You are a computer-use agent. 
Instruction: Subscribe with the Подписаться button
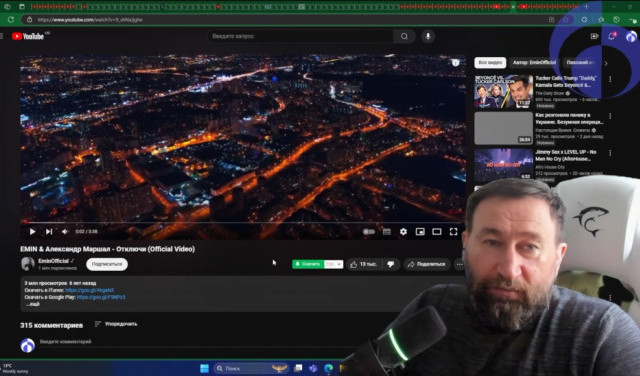(x=107, y=264)
